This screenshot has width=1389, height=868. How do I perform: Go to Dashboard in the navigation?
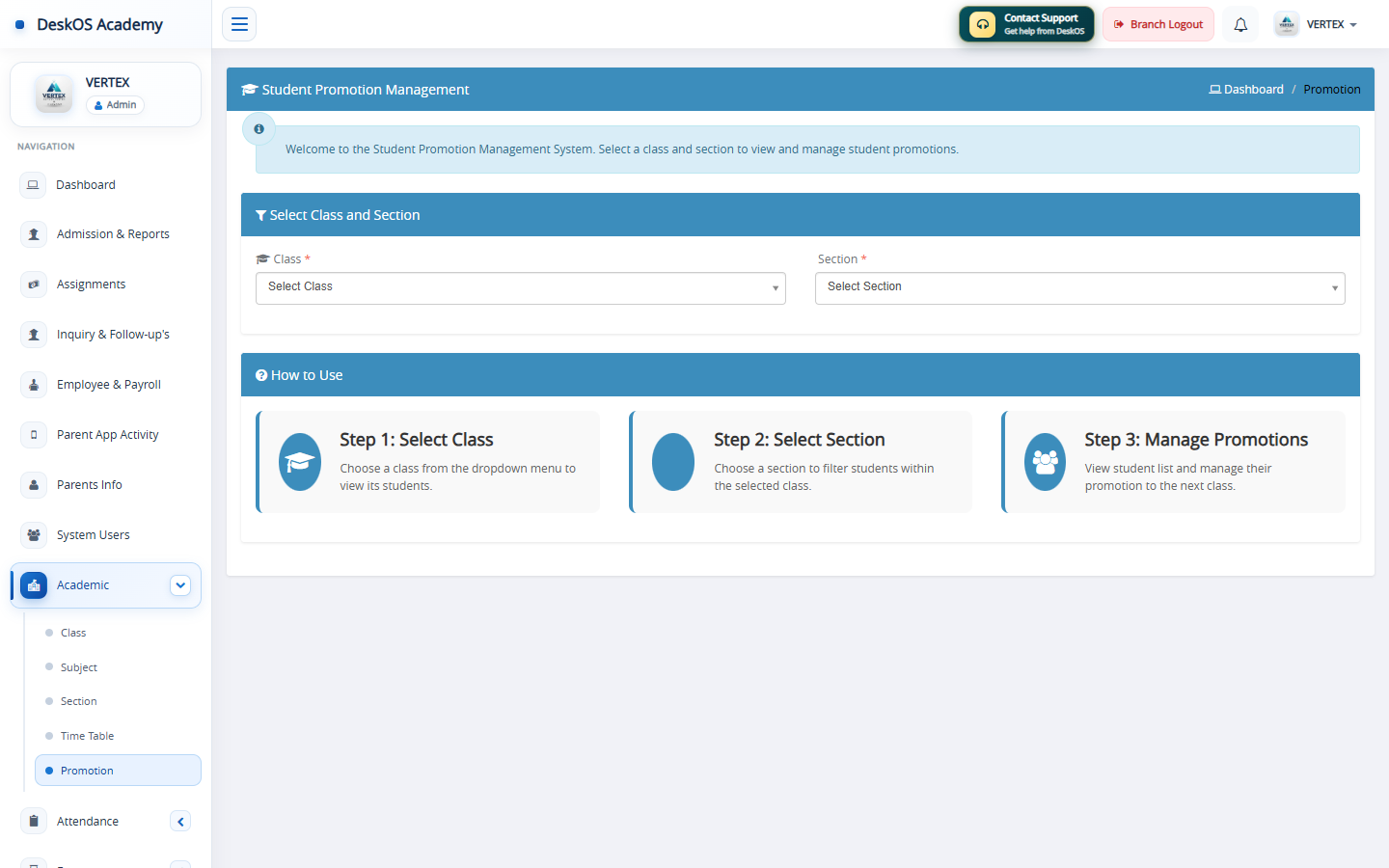106,185
